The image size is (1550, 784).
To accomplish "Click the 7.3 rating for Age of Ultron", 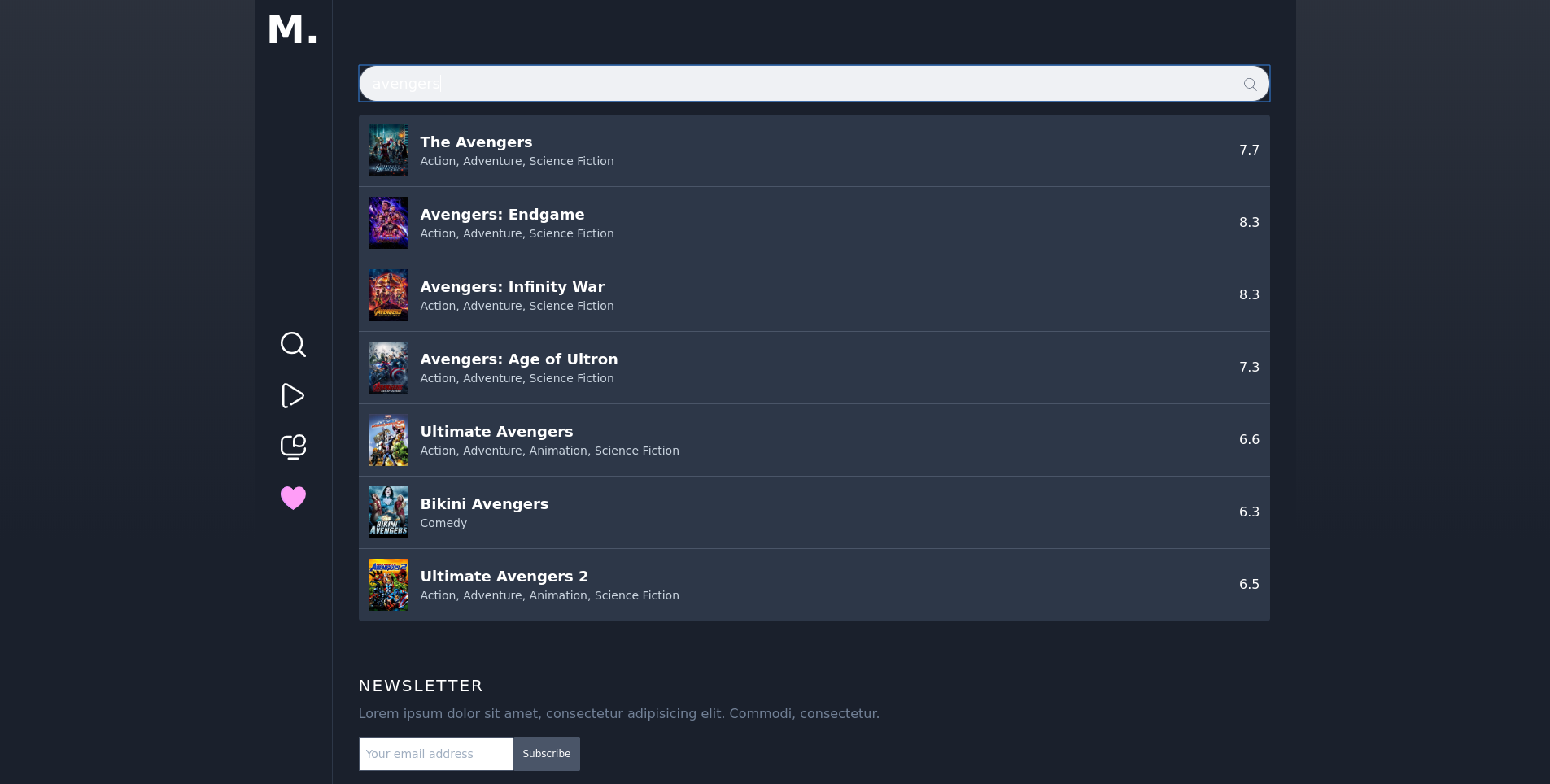I will (1249, 368).
